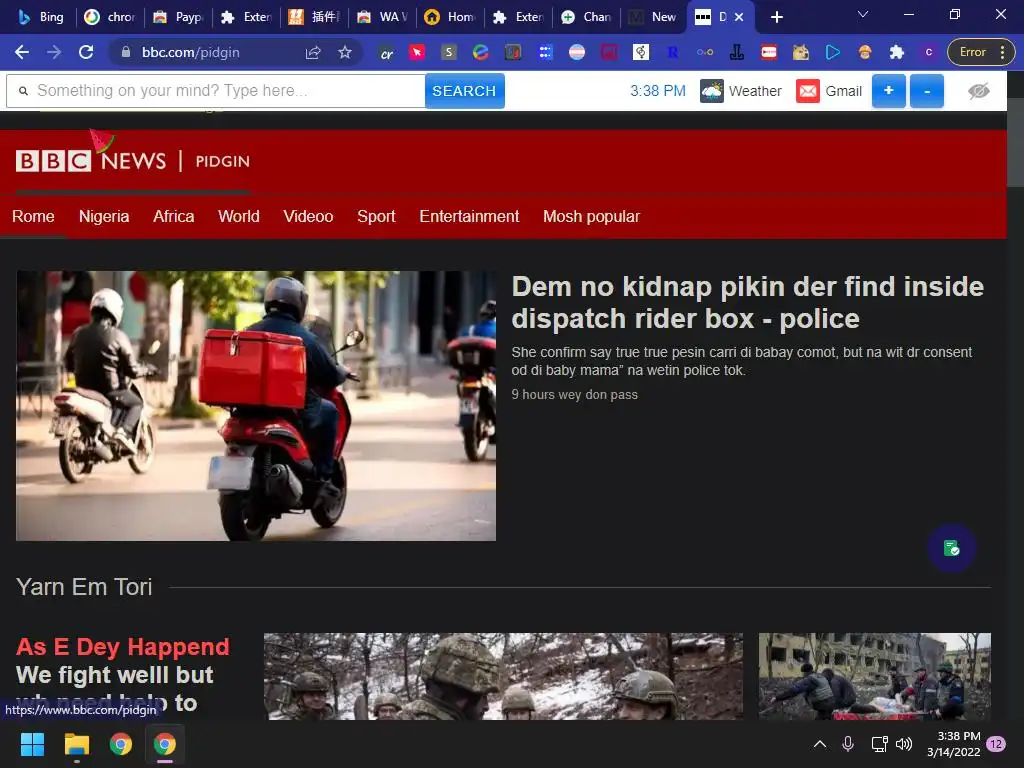Click the blue plus button

[x=888, y=91]
